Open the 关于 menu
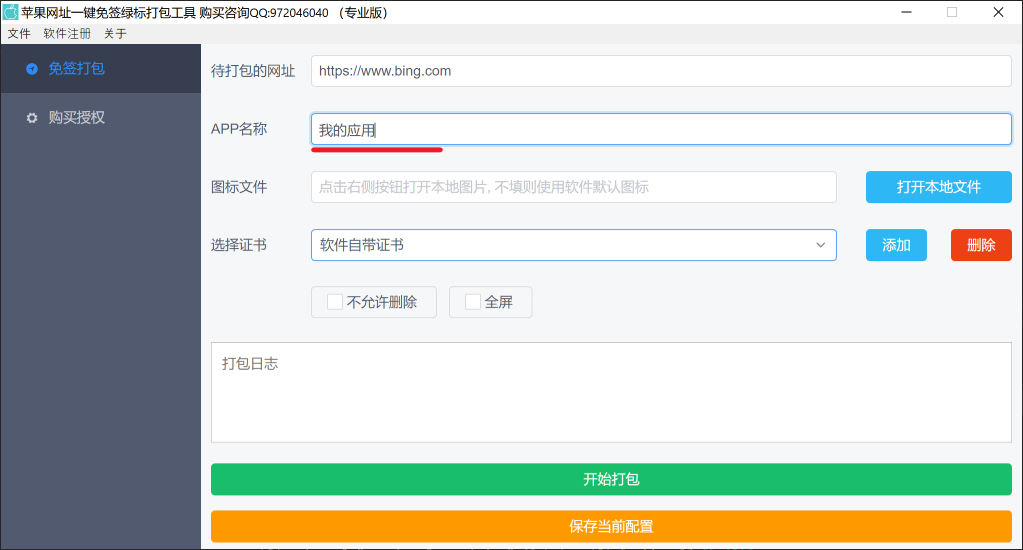The image size is (1023, 550). click(115, 33)
